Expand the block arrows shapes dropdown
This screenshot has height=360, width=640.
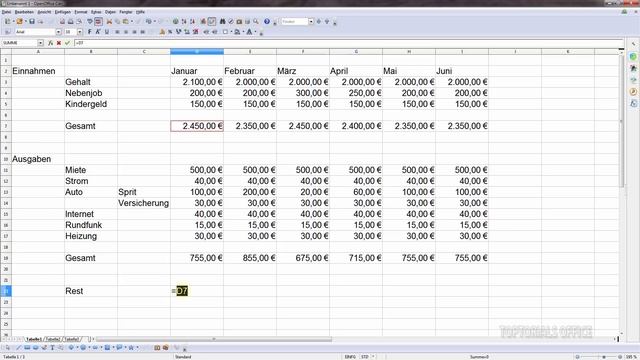[x=101, y=348]
